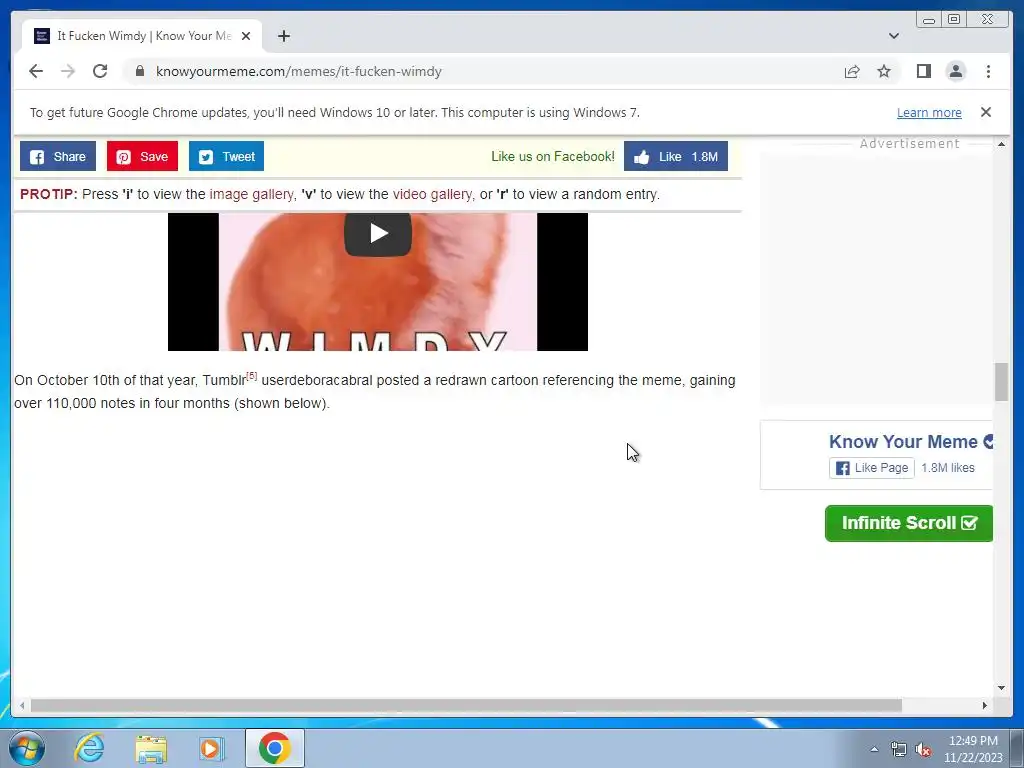Open Chrome side panel
This screenshot has height=768, width=1024.
[x=923, y=71]
